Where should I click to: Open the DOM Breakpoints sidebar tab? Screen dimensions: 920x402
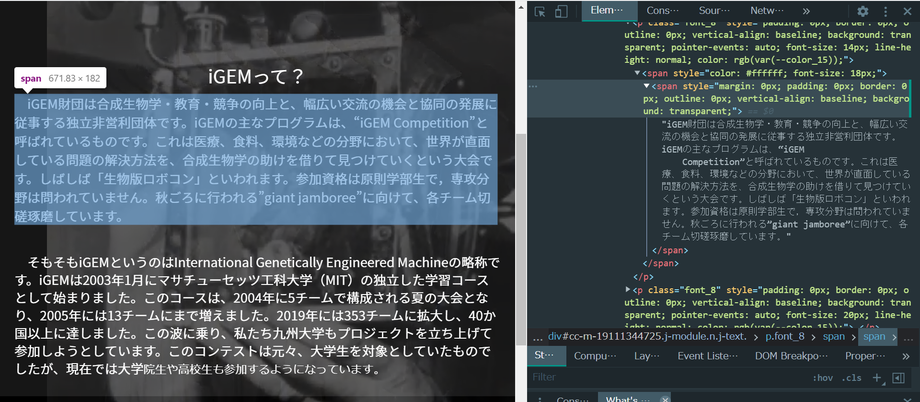(x=792, y=356)
